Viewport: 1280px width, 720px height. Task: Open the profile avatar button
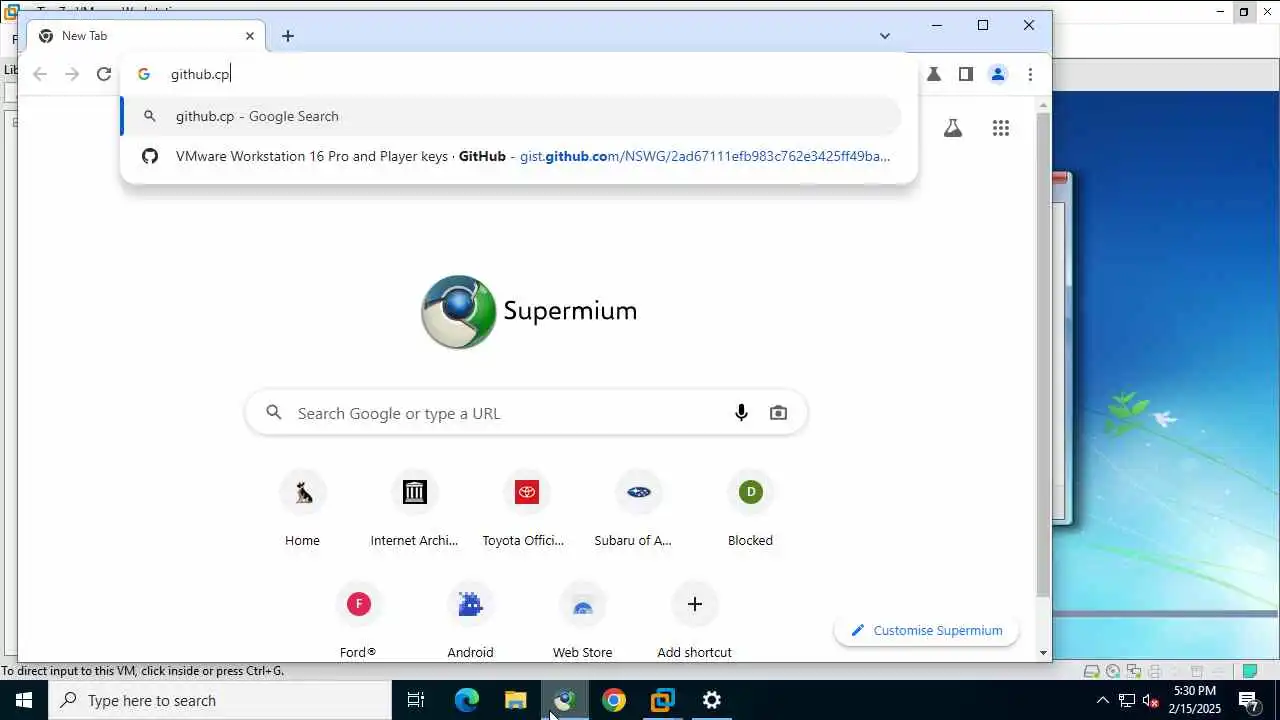998,74
